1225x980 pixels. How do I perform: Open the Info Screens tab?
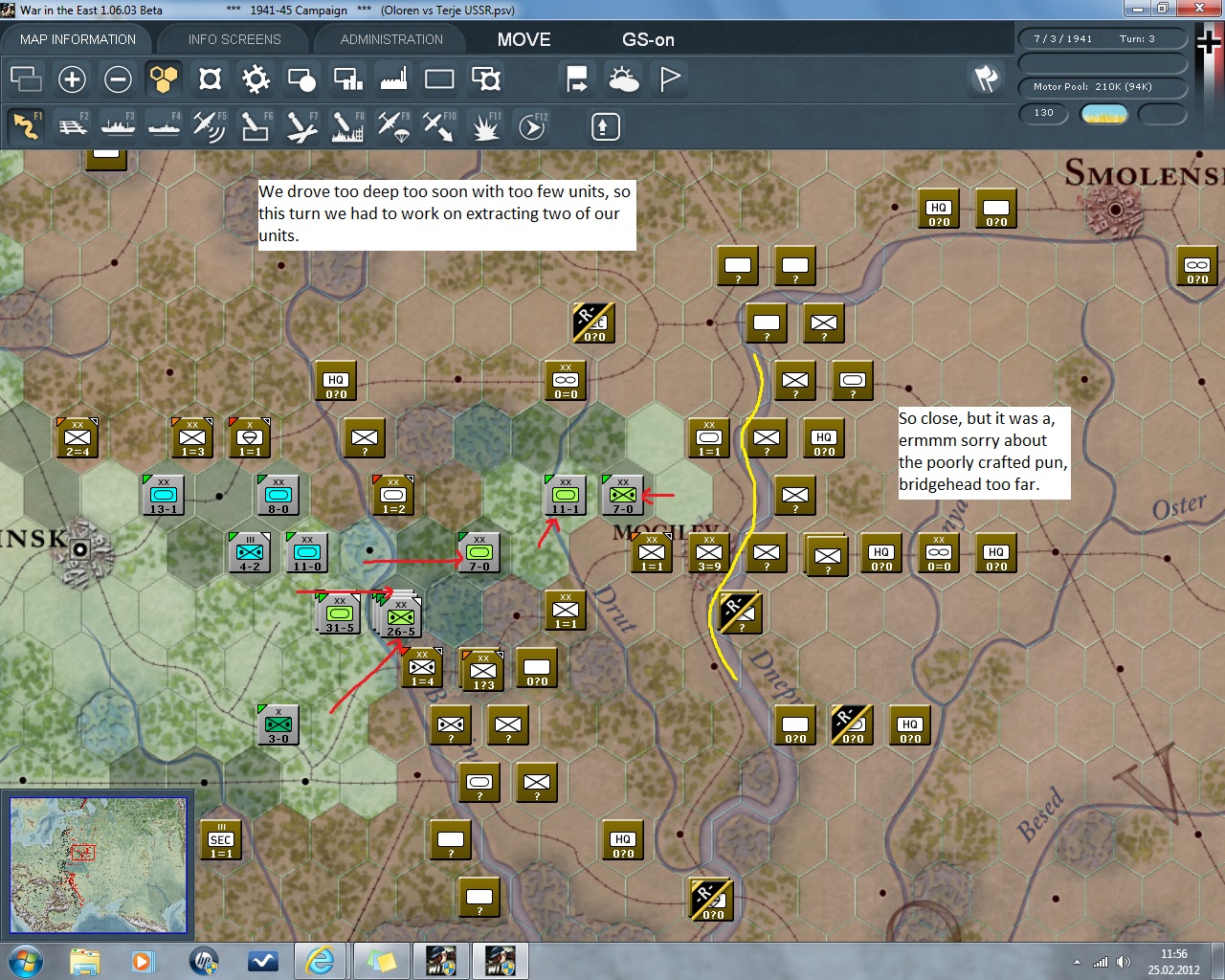pyautogui.click(x=234, y=39)
